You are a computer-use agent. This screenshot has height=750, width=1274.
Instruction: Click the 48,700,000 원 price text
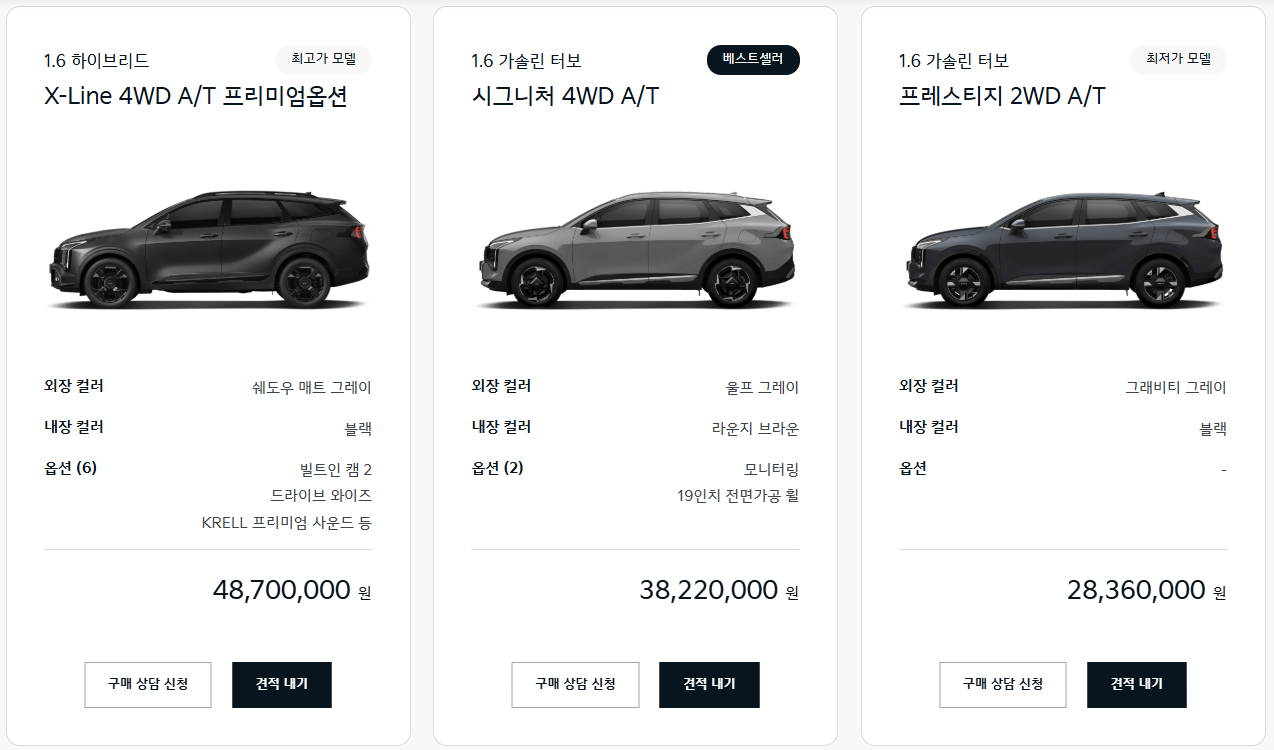tap(288, 589)
